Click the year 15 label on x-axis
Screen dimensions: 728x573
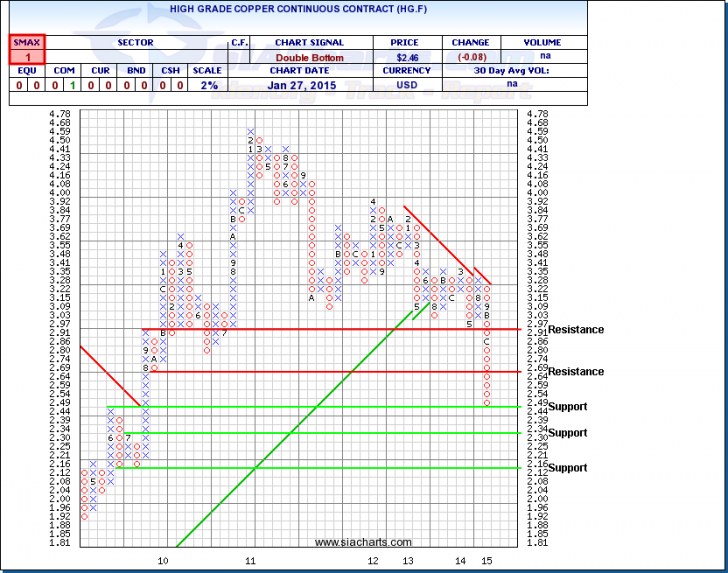[x=487, y=562]
